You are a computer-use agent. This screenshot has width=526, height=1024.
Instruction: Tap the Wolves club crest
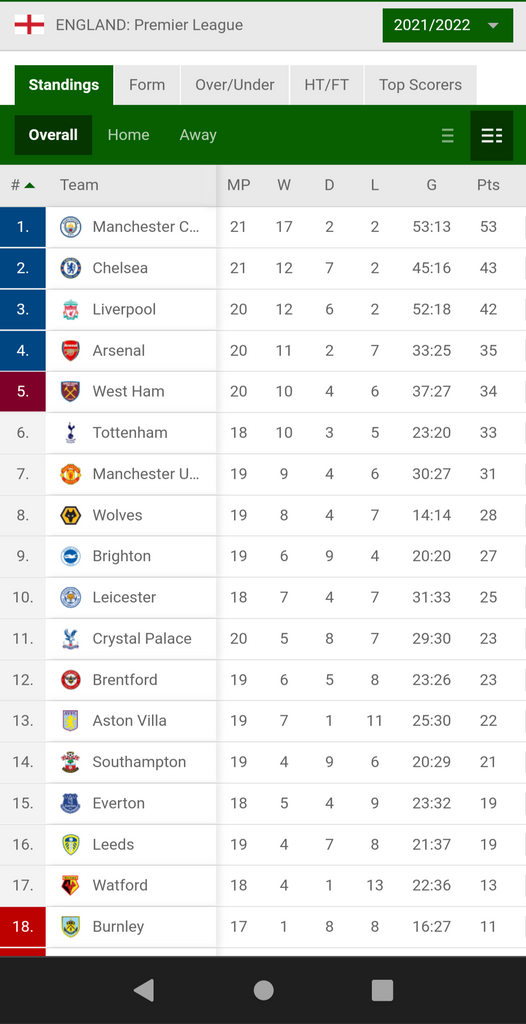click(x=71, y=515)
